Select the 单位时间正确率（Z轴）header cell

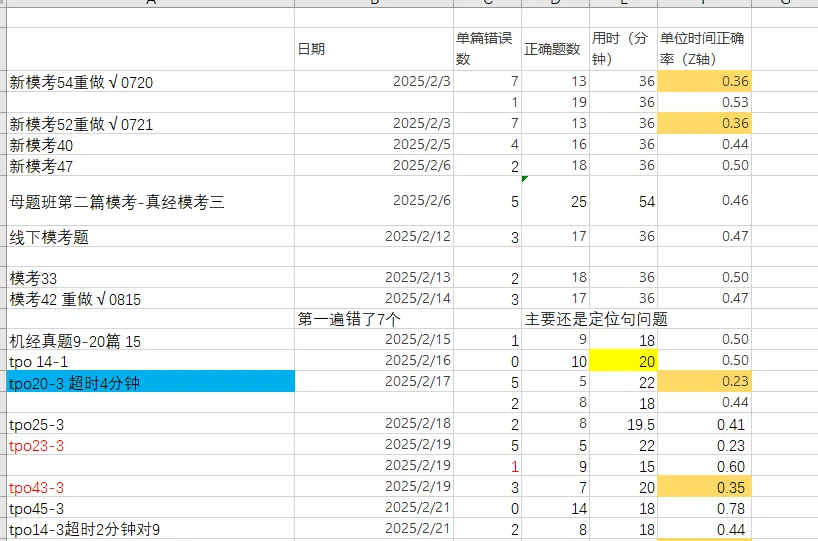point(704,49)
